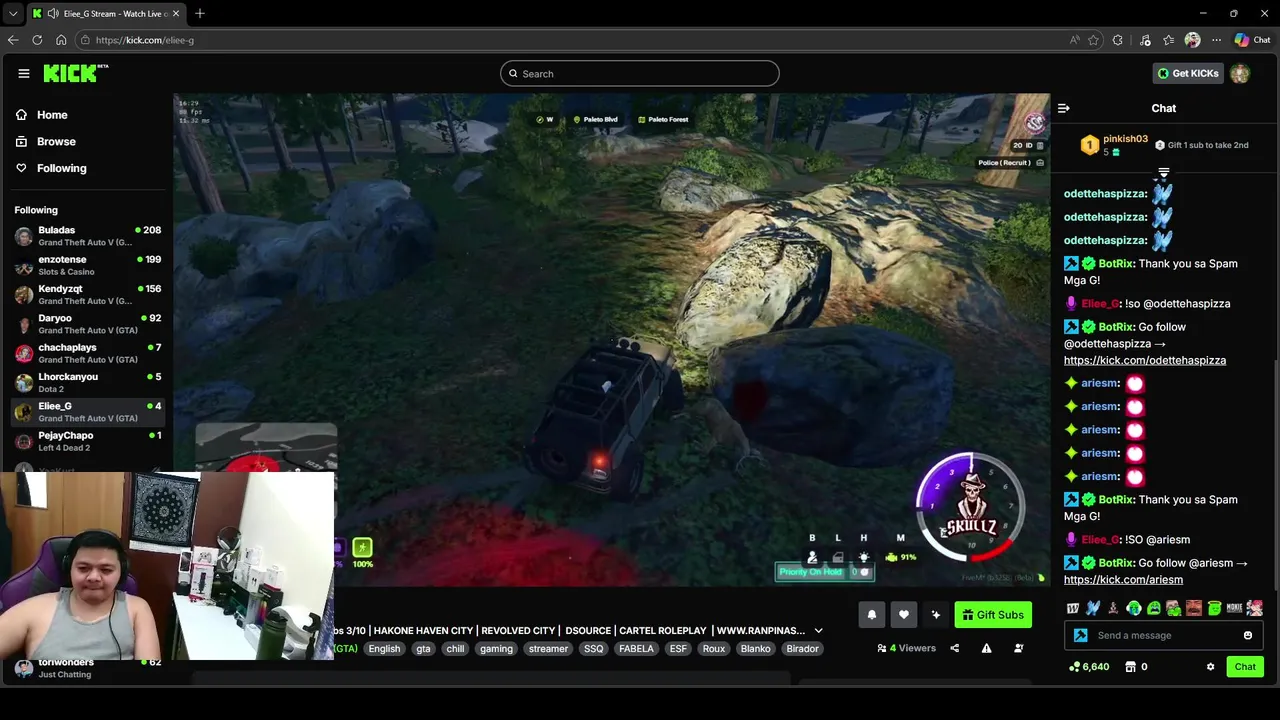The image size is (1280, 720).
Task: Toggle stream notifications bell
Action: point(871,615)
